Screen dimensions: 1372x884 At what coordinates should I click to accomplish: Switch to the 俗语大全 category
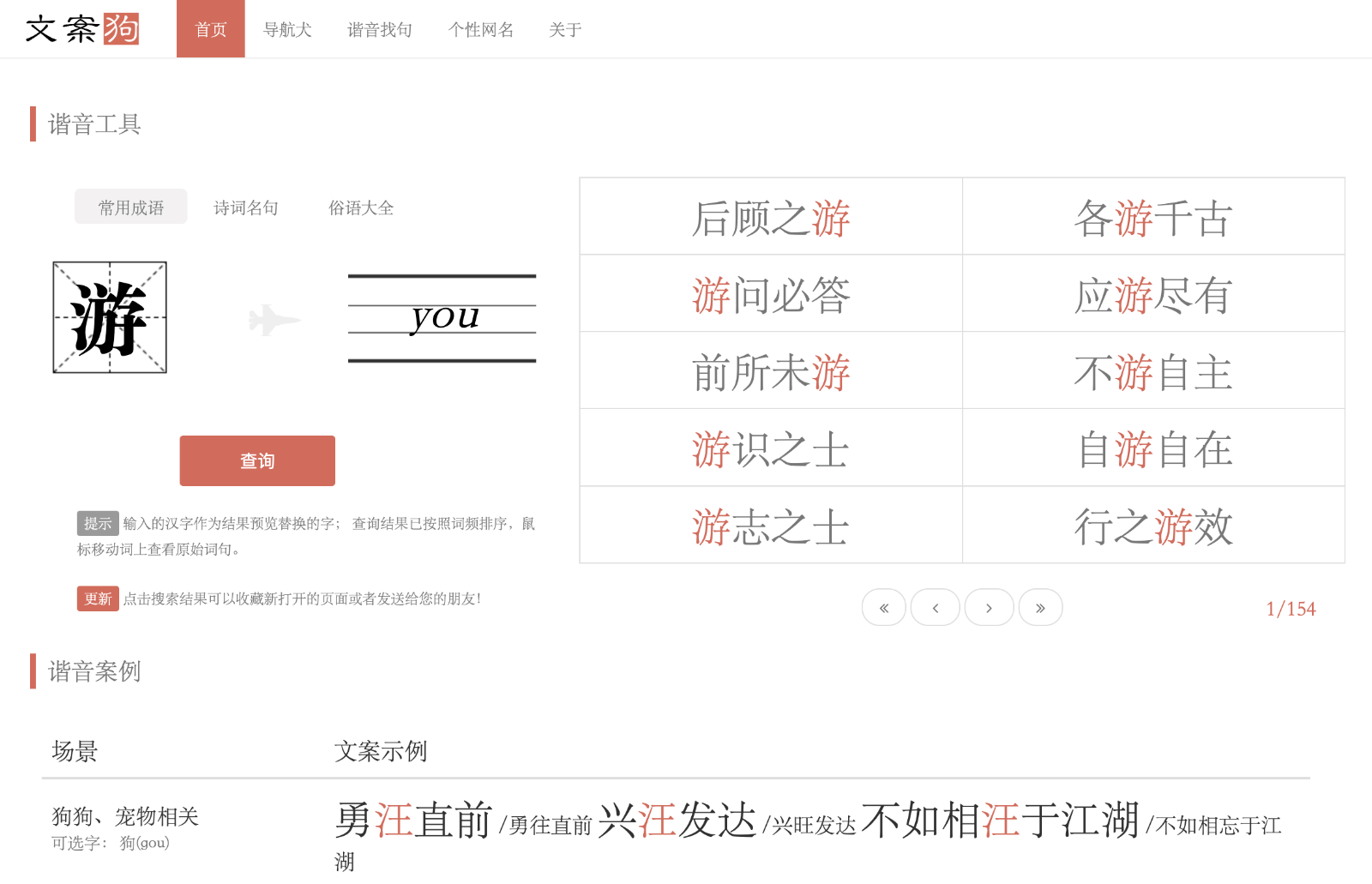pos(361,207)
